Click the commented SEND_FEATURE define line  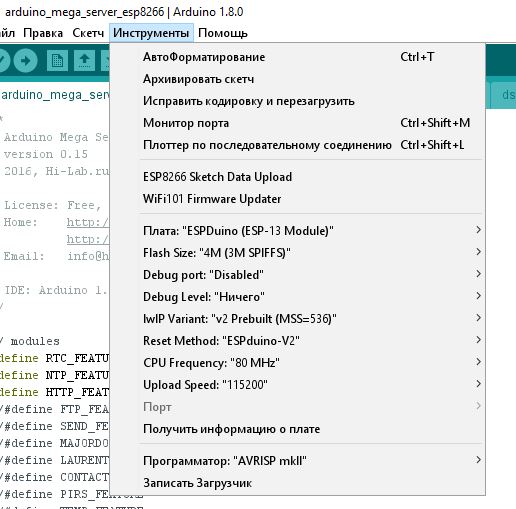click(x=54, y=426)
